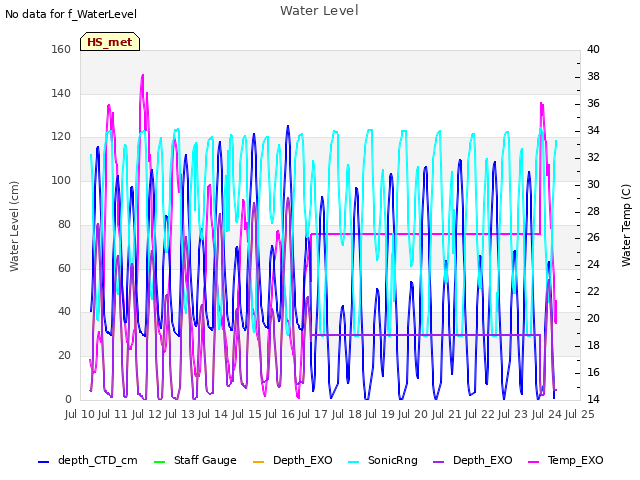This screenshot has height=480, width=640.
Task: Click the 40 right axis tick label
Action: point(593,49)
